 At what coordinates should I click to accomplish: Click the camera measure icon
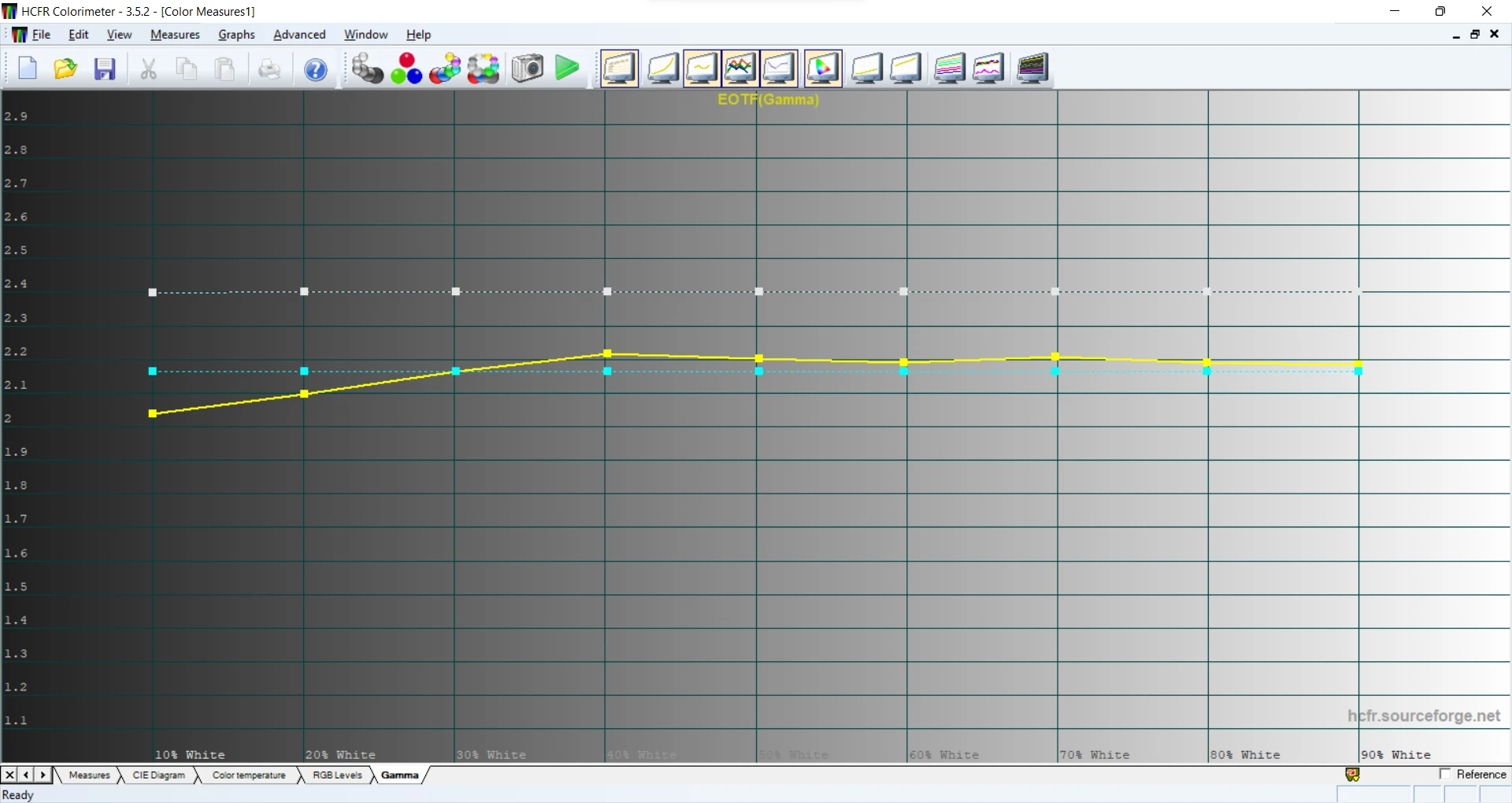click(x=528, y=68)
